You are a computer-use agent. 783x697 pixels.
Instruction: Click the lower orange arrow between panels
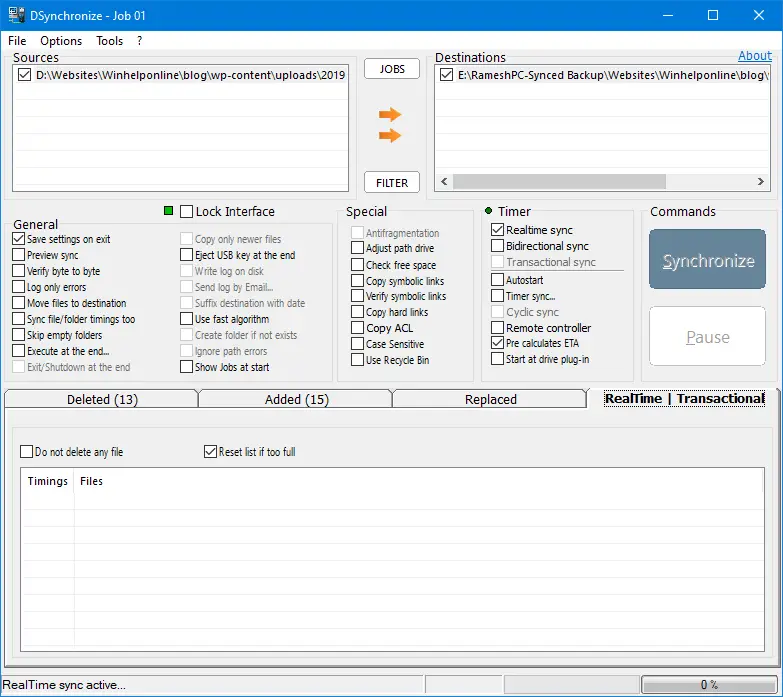tap(390, 135)
